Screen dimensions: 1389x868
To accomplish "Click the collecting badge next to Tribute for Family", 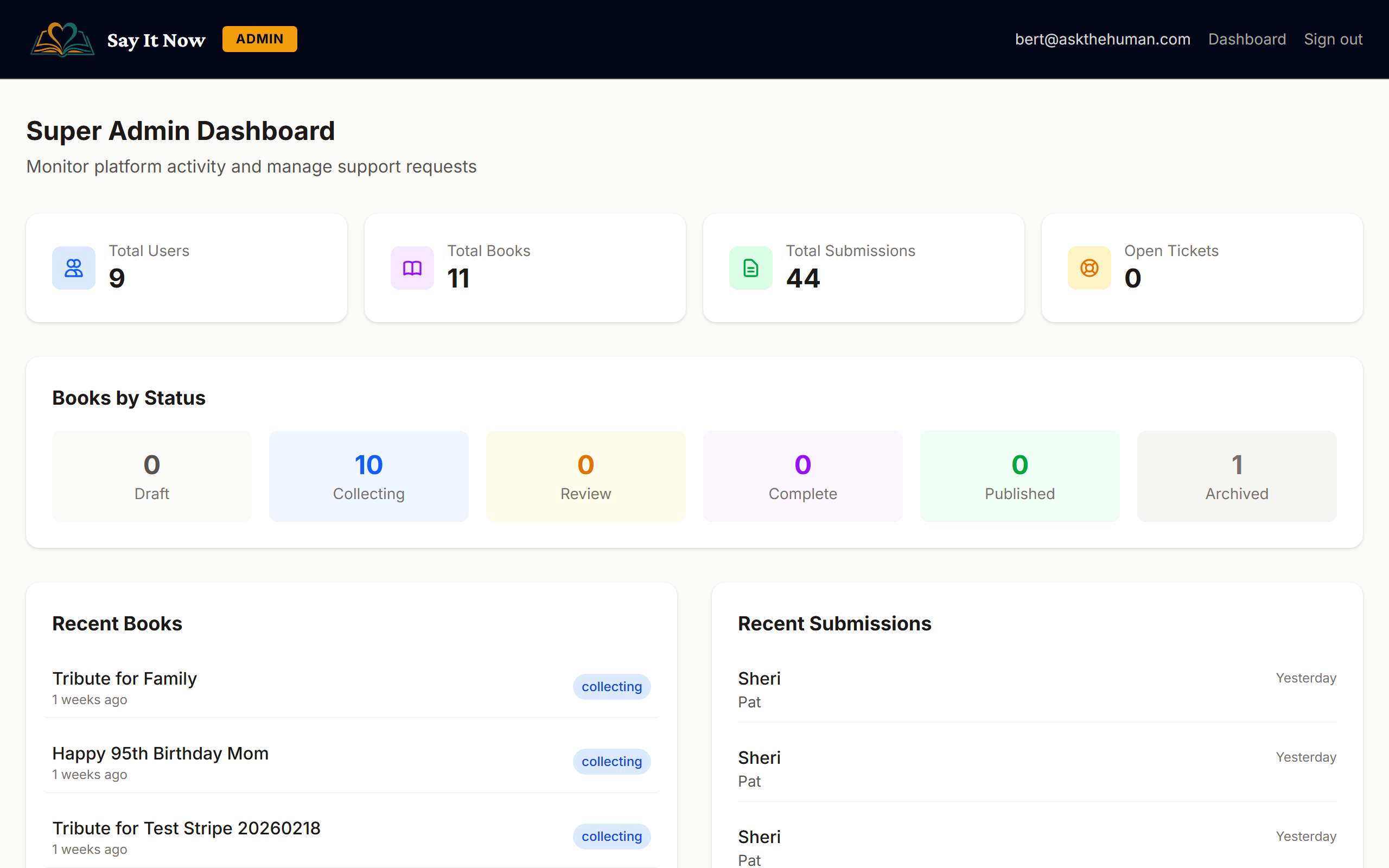I will click(612, 687).
